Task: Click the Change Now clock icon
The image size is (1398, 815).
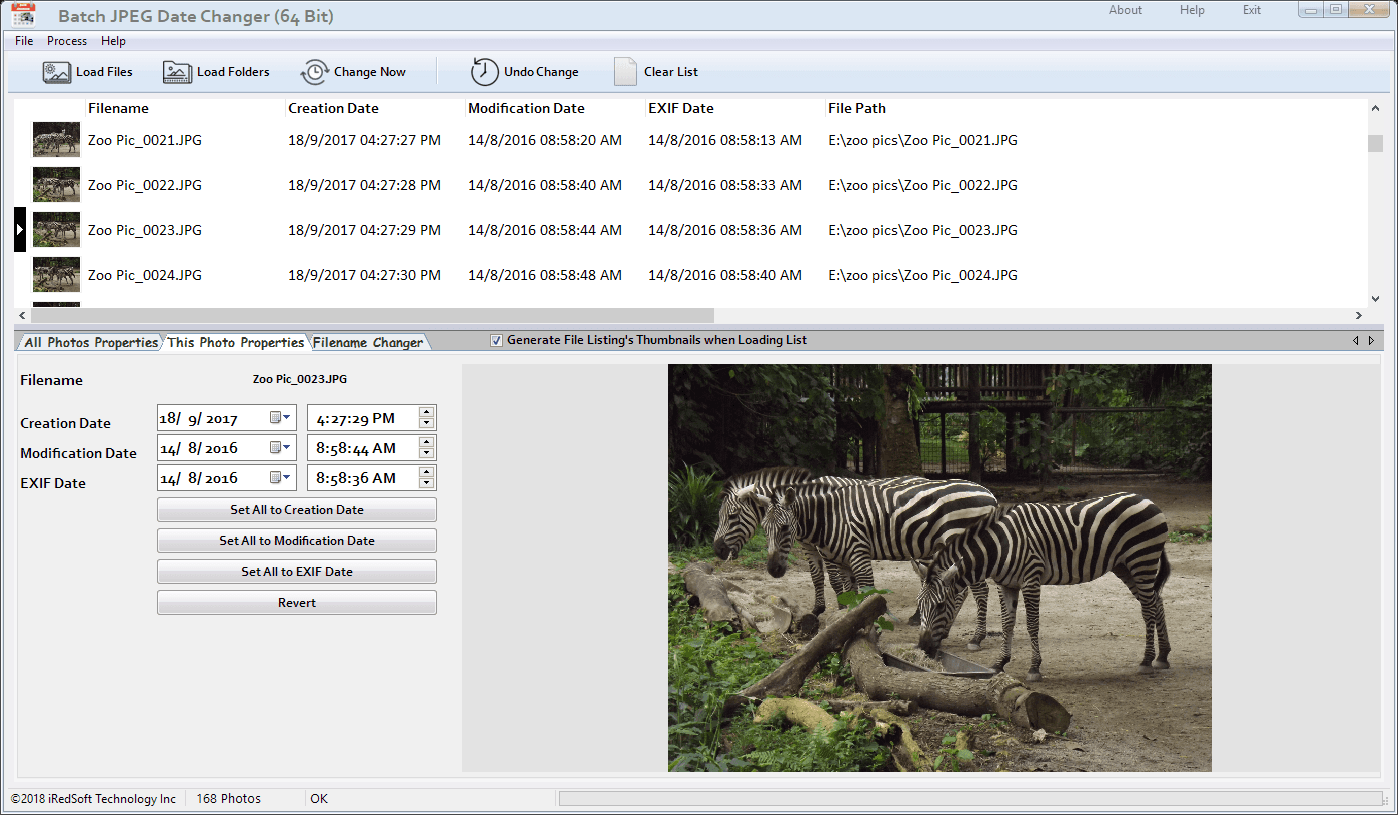Action: click(x=315, y=72)
